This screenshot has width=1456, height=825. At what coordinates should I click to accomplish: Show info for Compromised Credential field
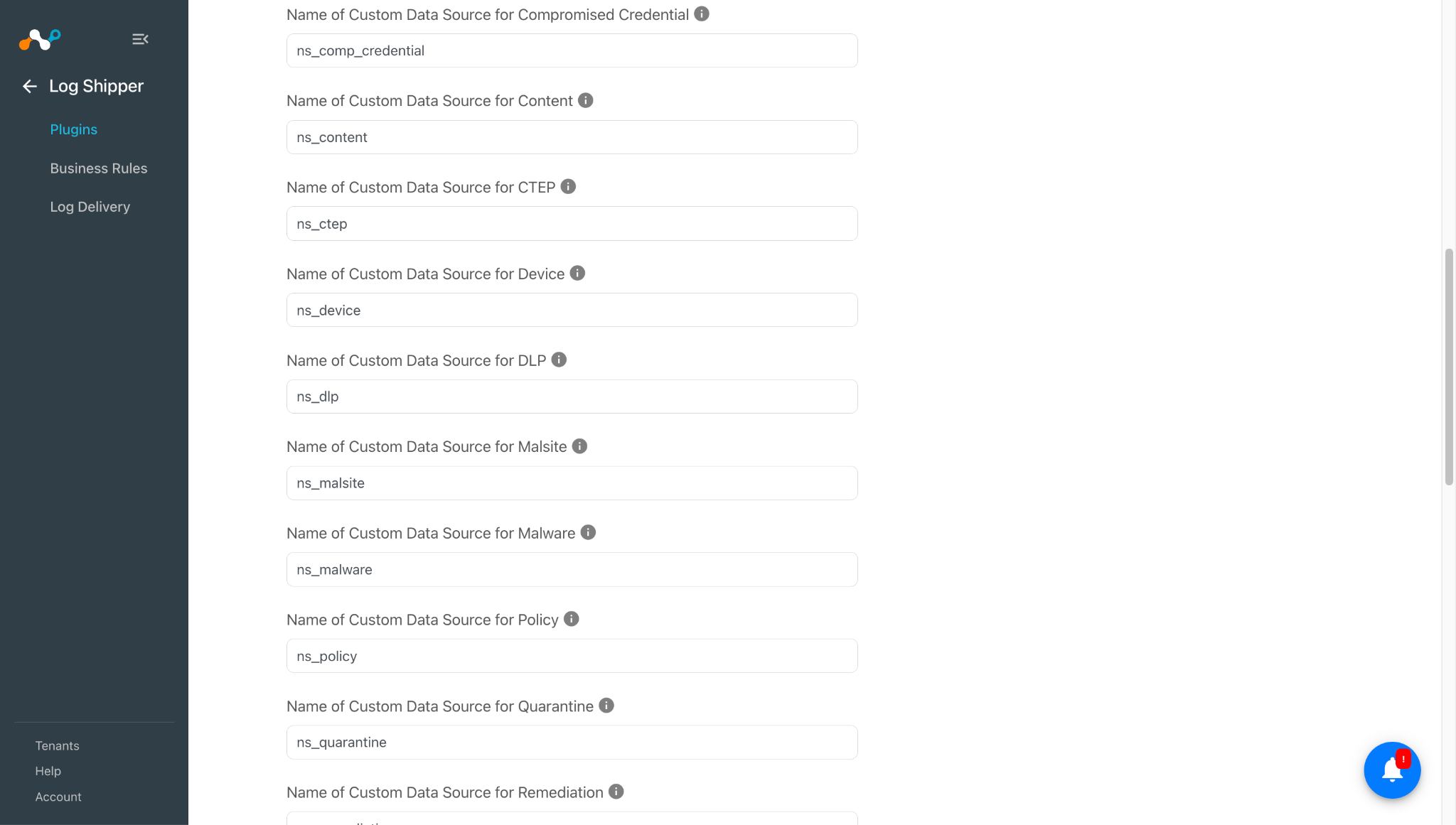702,14
